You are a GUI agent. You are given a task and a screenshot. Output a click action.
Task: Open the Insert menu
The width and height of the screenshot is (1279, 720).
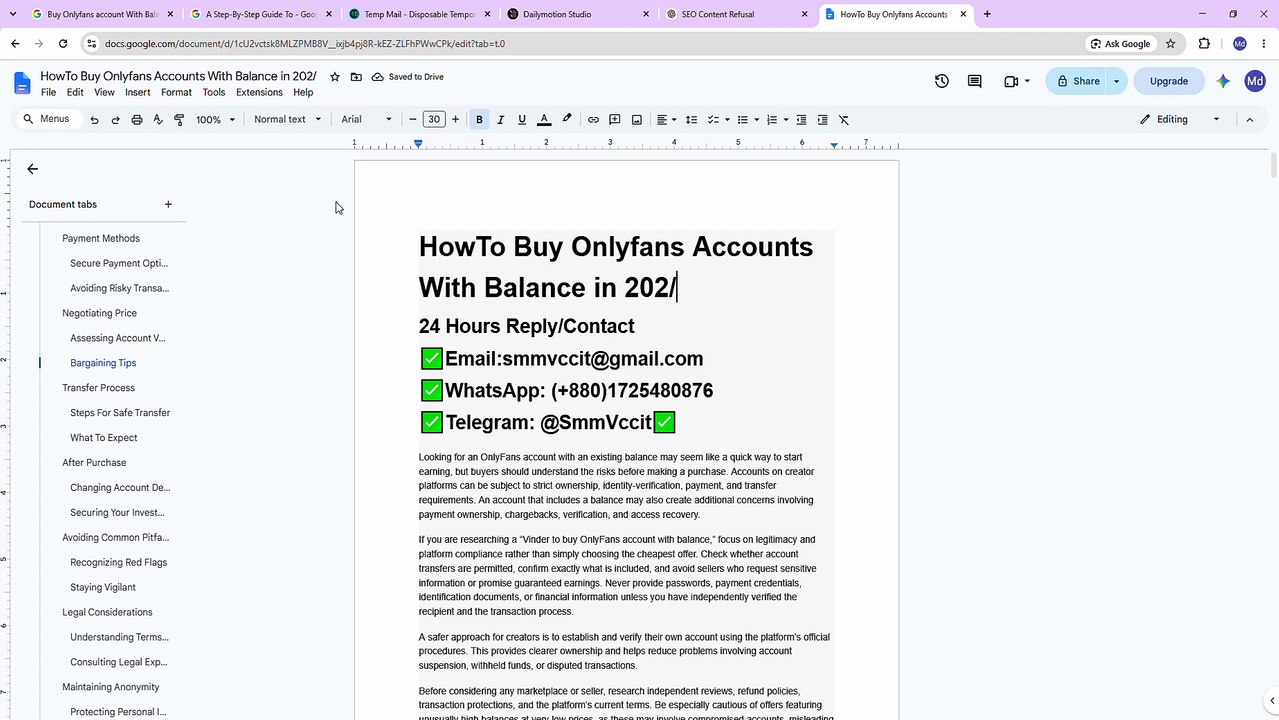[138, 92]
